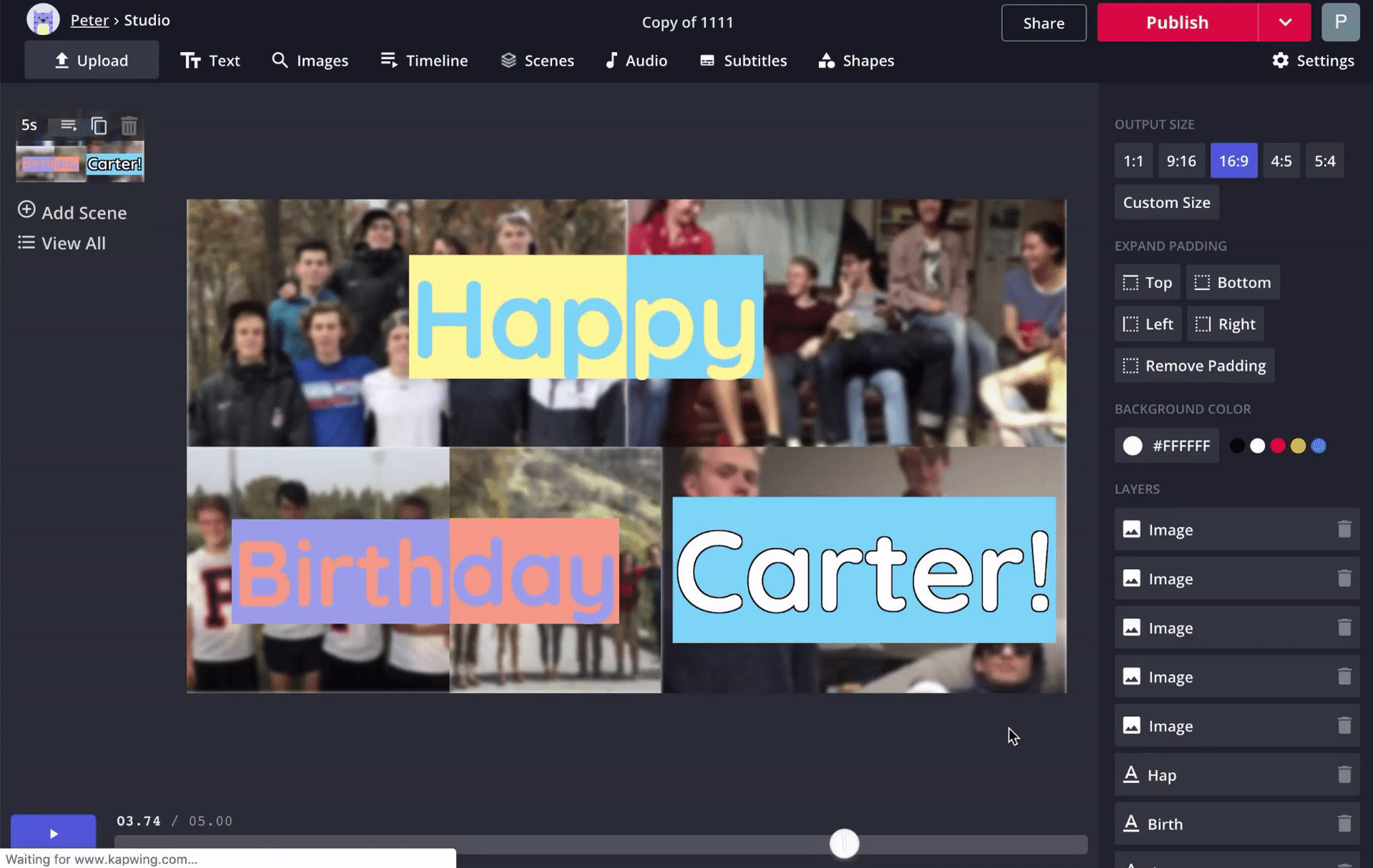This screenshot has height=868, width=1373.
Task: Delete the Birth text layer
Action: (x=1344, y=824)
